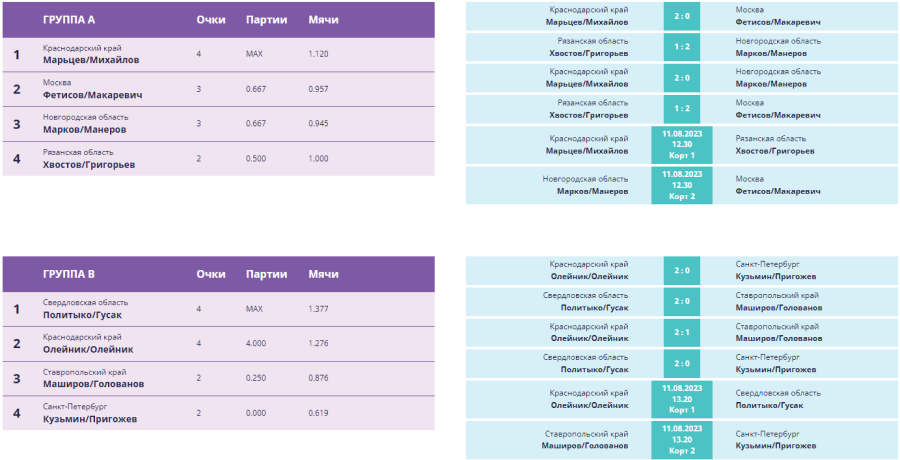Image resolution: width=900 pixels, height=460 pixels.
Task: Select the 13.20 Корт 1 schedule cell
Action: 681,398
